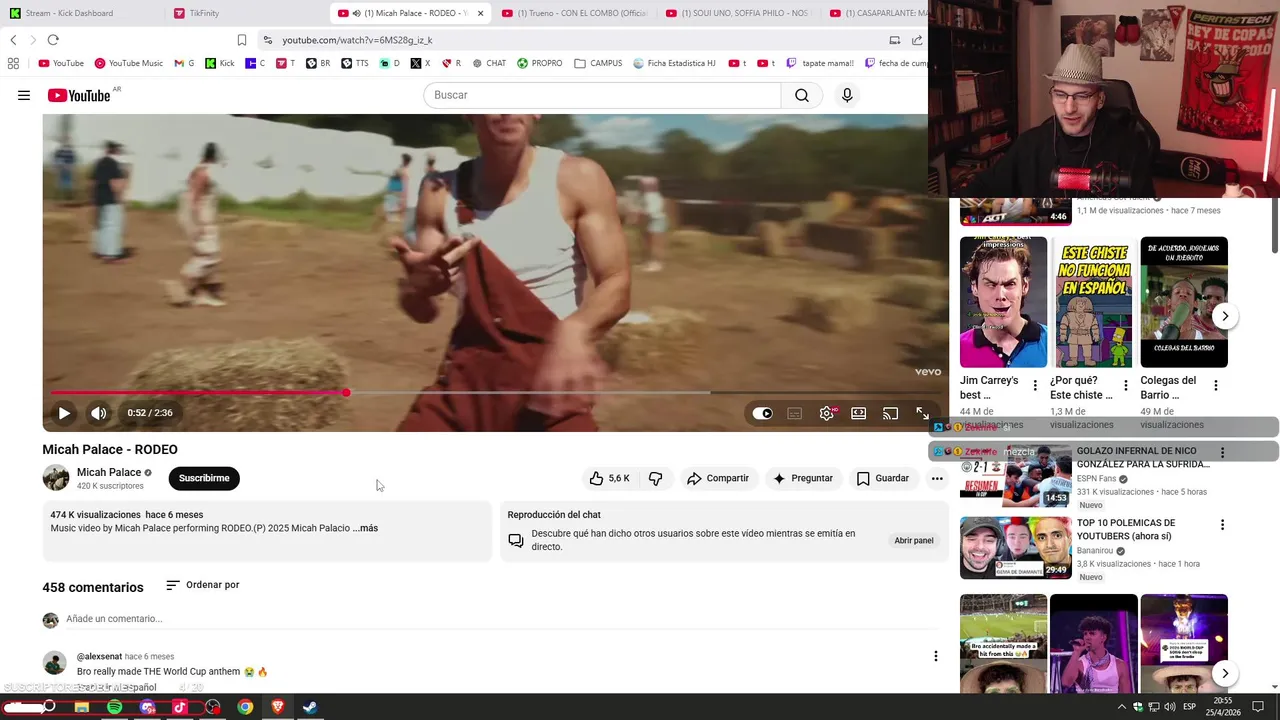Screen dimensions: 1280x720
Task: Open GOLAZO INFERNAL DE NICO GONZALEZ video
Action: 1143,458
